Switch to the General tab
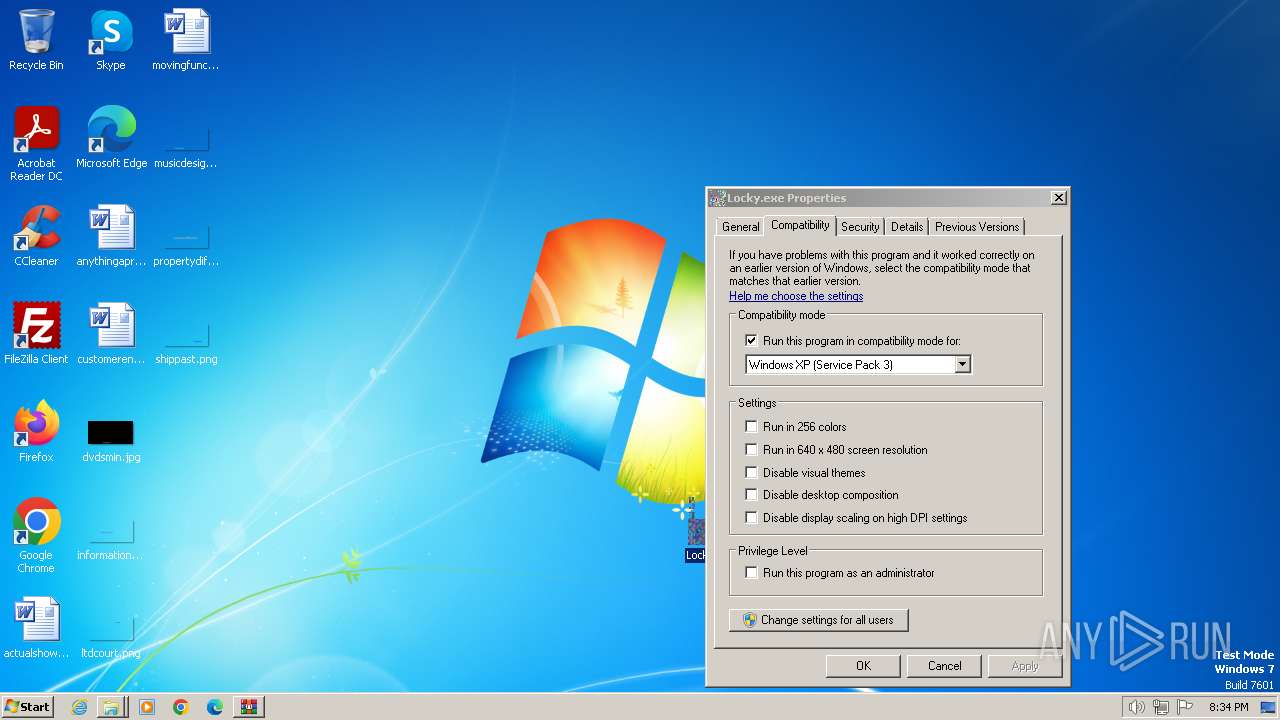1280x720 pixels. click(740, 227)
